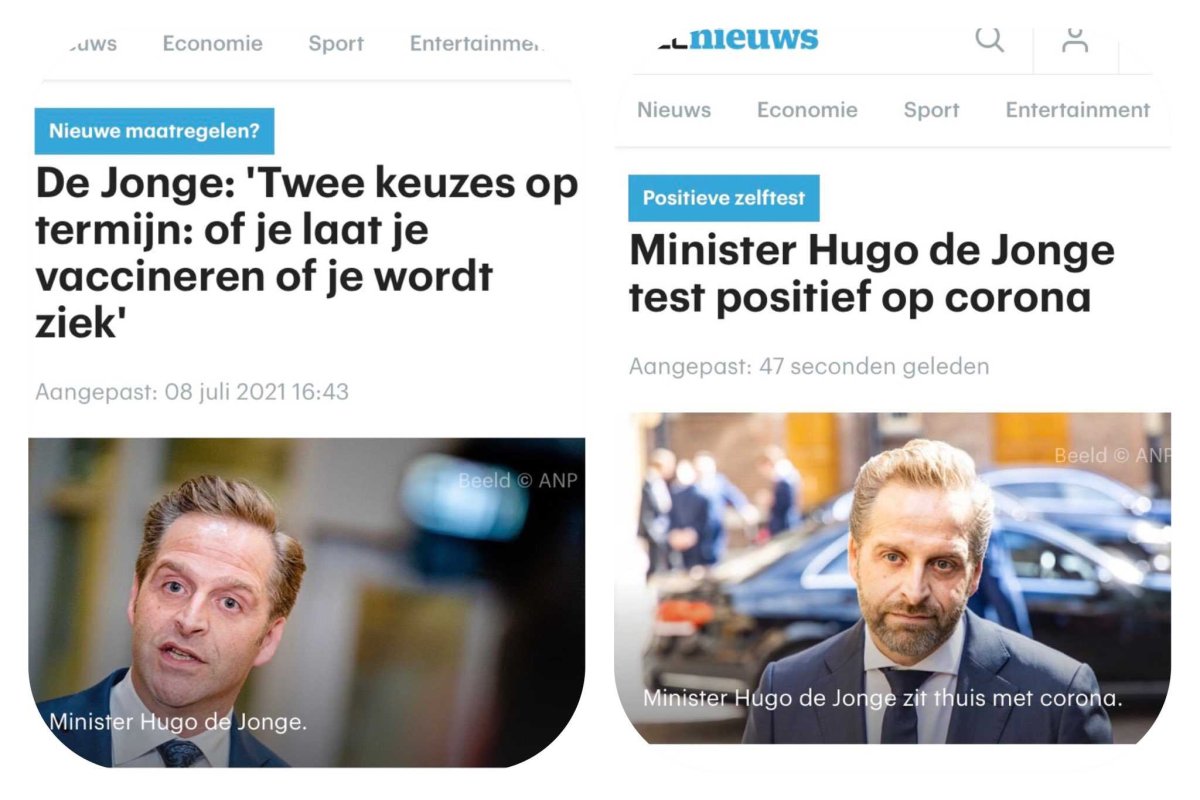The image size is (1200, 800).
Task: Select Sport tab in left screenshot
Action: [x=336, y=44]
